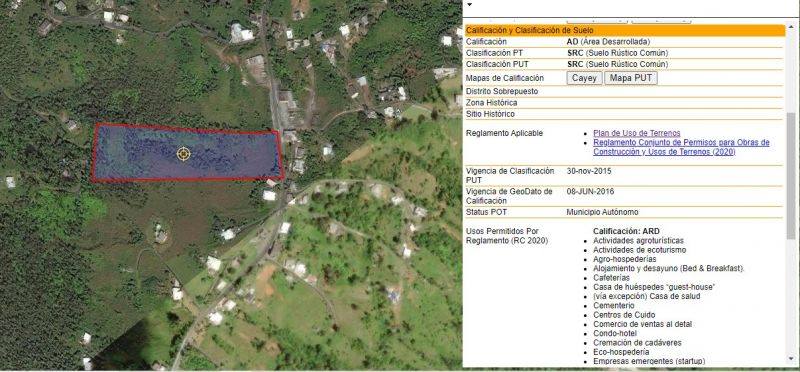
Task: Select the date '30-nov-2015'
Action: click(589, 171)
